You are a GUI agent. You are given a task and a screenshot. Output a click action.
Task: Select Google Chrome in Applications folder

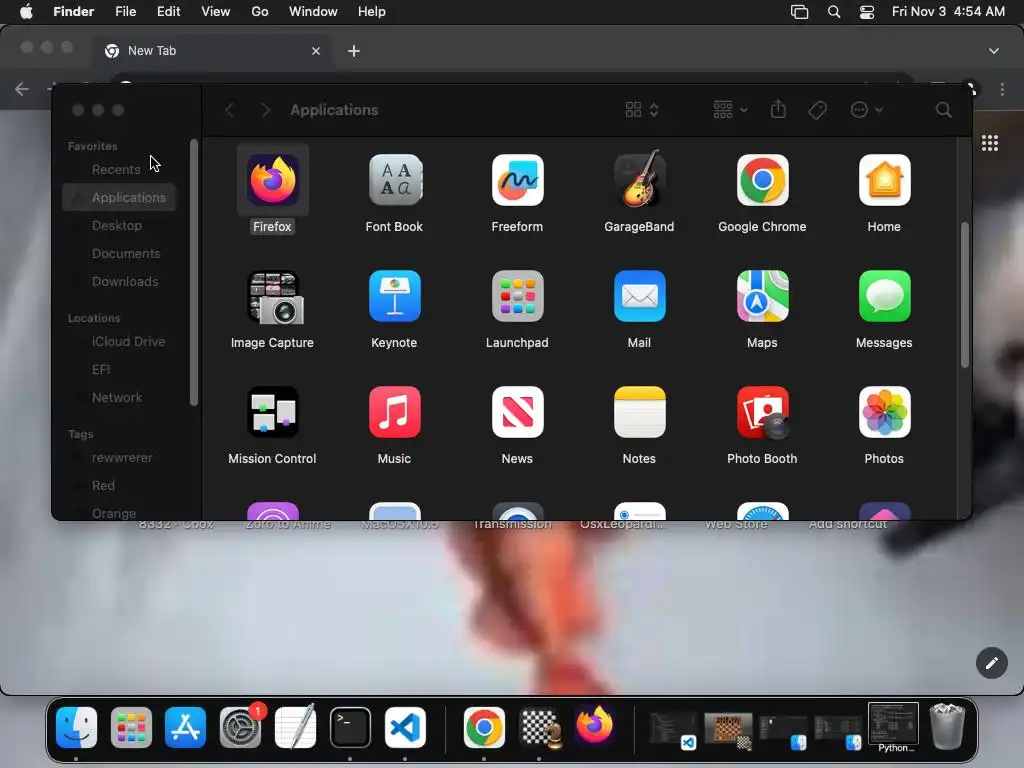762,180
